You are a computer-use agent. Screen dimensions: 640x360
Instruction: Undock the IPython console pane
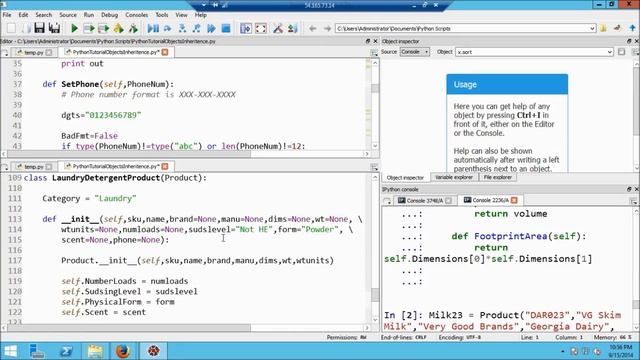click(x=629, y=189)
